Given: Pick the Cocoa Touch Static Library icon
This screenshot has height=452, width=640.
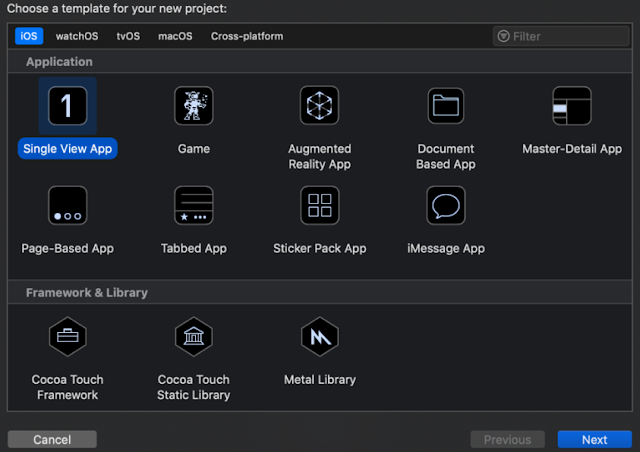Looking at the screenshot, I should click(x=194, y=337).
